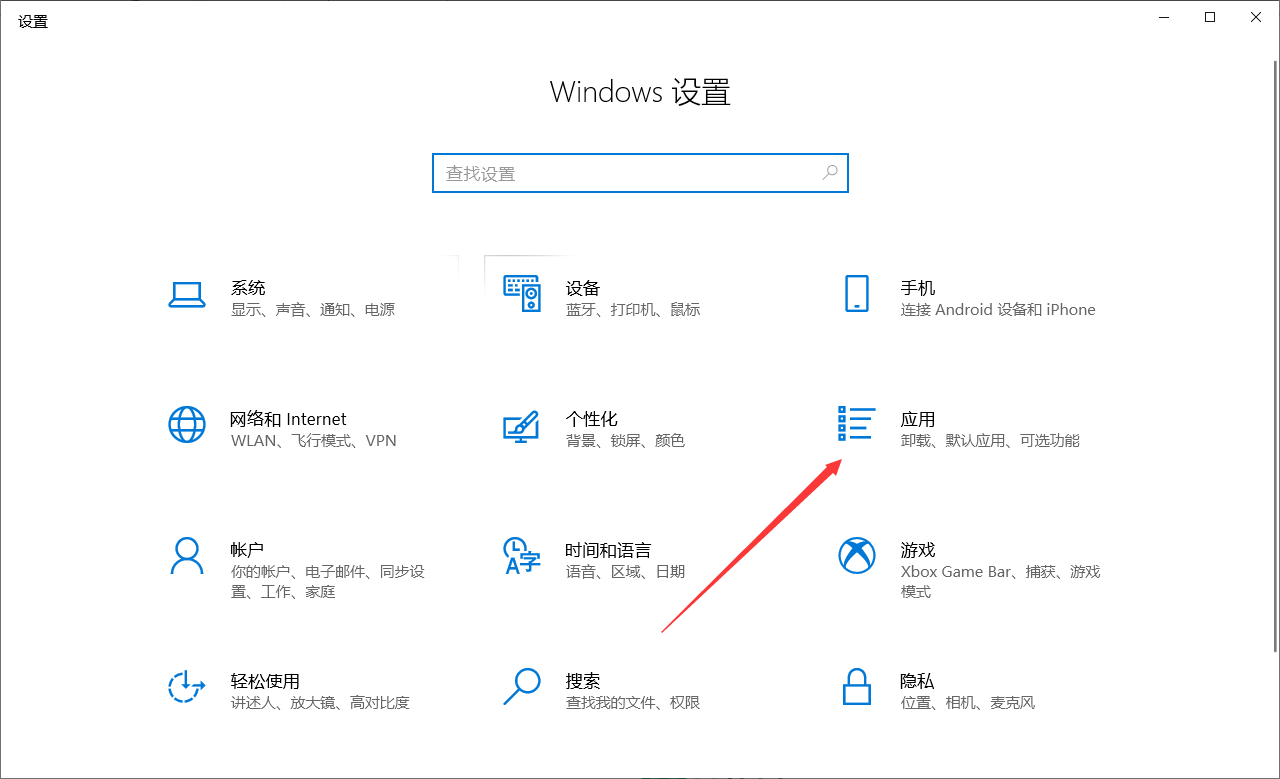1280x779 pixels.
Task: Click the text WLAN、飞行模式、VPN
Action: click(314, 441)
